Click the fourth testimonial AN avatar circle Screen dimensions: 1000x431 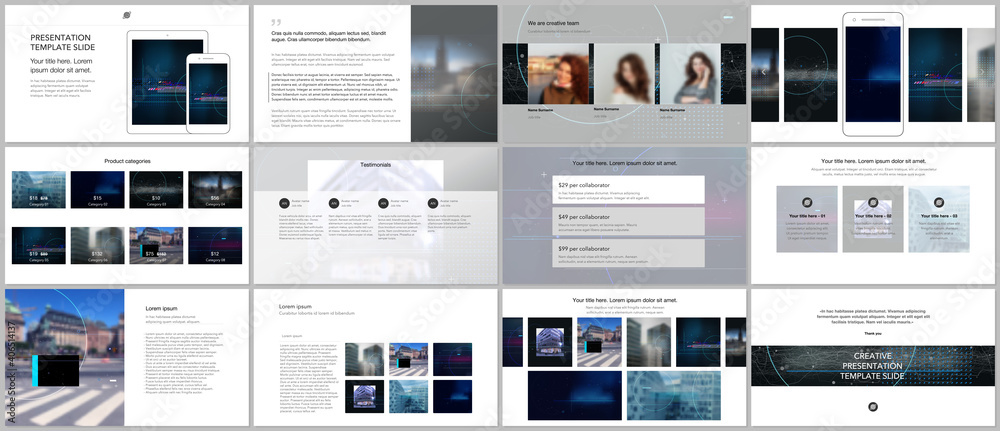[x=433, y=203]
